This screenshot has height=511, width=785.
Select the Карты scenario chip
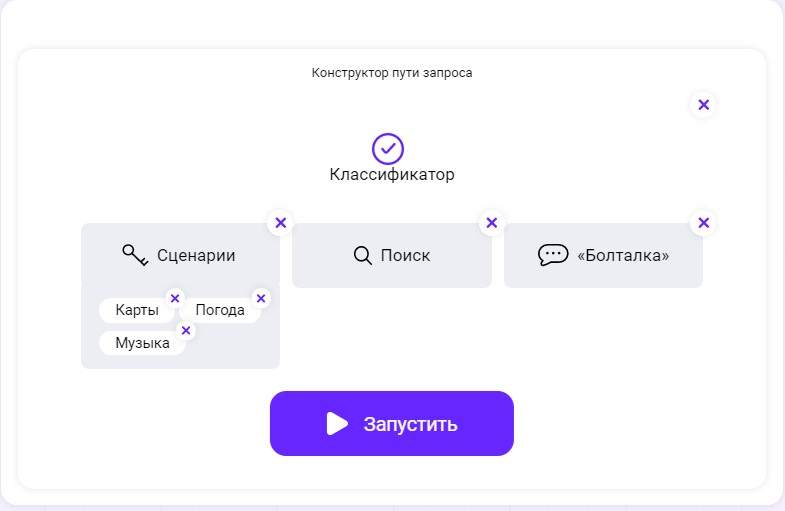click(137, 311)
